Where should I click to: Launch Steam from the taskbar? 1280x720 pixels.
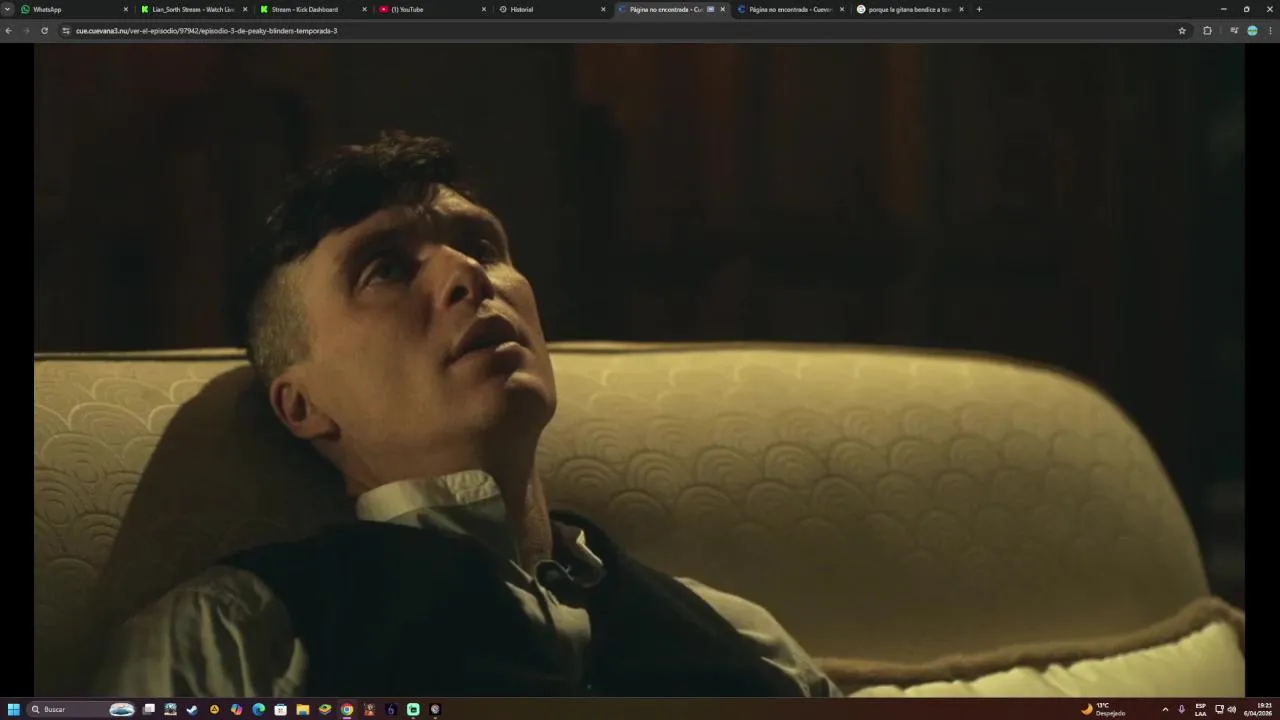pyautogui.click(x=192, y=709)
